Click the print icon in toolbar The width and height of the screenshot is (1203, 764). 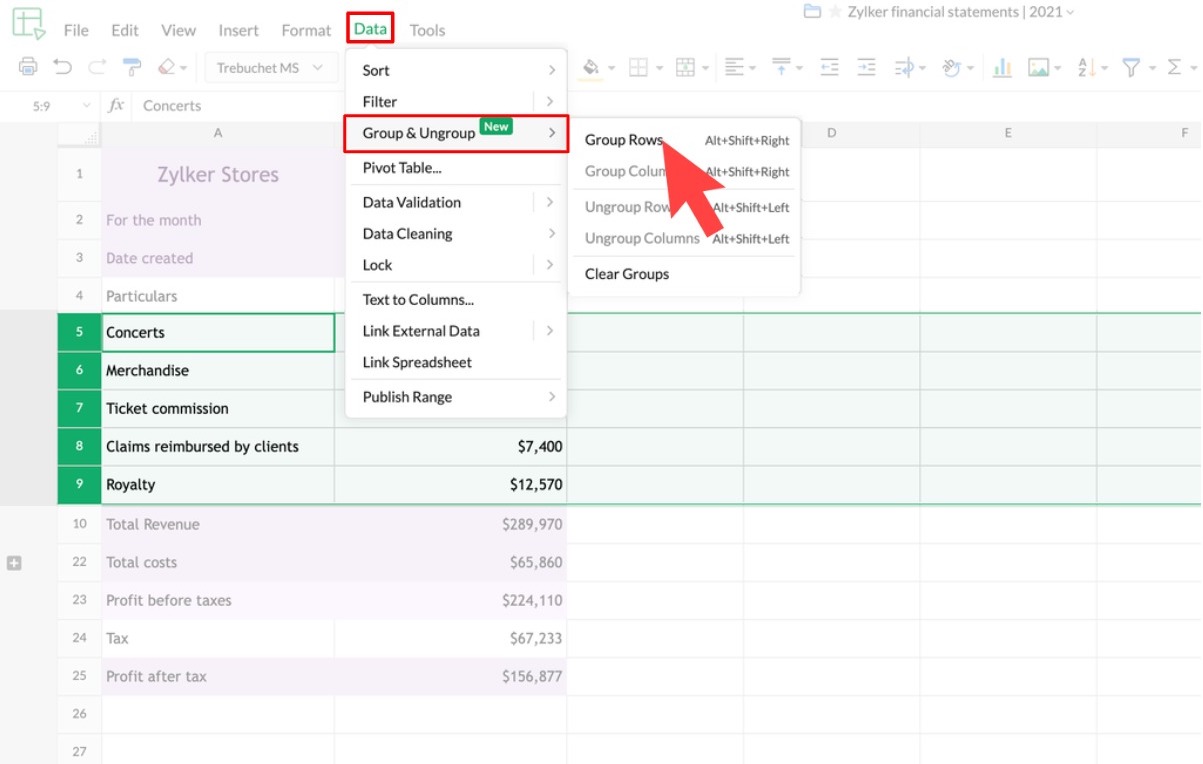click(28, 67)
